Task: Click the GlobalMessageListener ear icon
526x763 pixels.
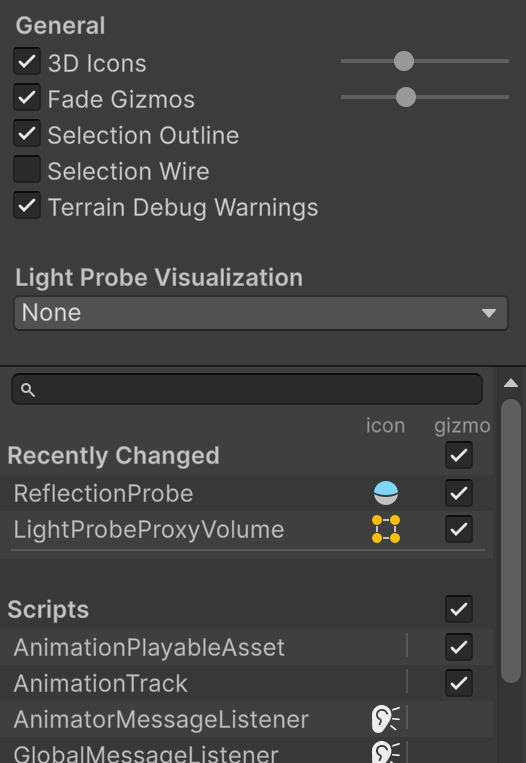Action: (x=386, y=752)
